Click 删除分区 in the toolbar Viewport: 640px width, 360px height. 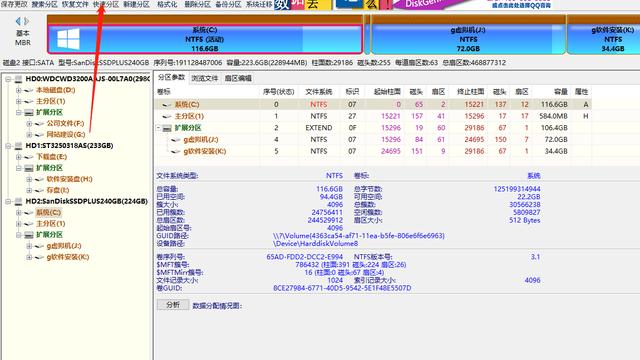click(x=198, y=4)
